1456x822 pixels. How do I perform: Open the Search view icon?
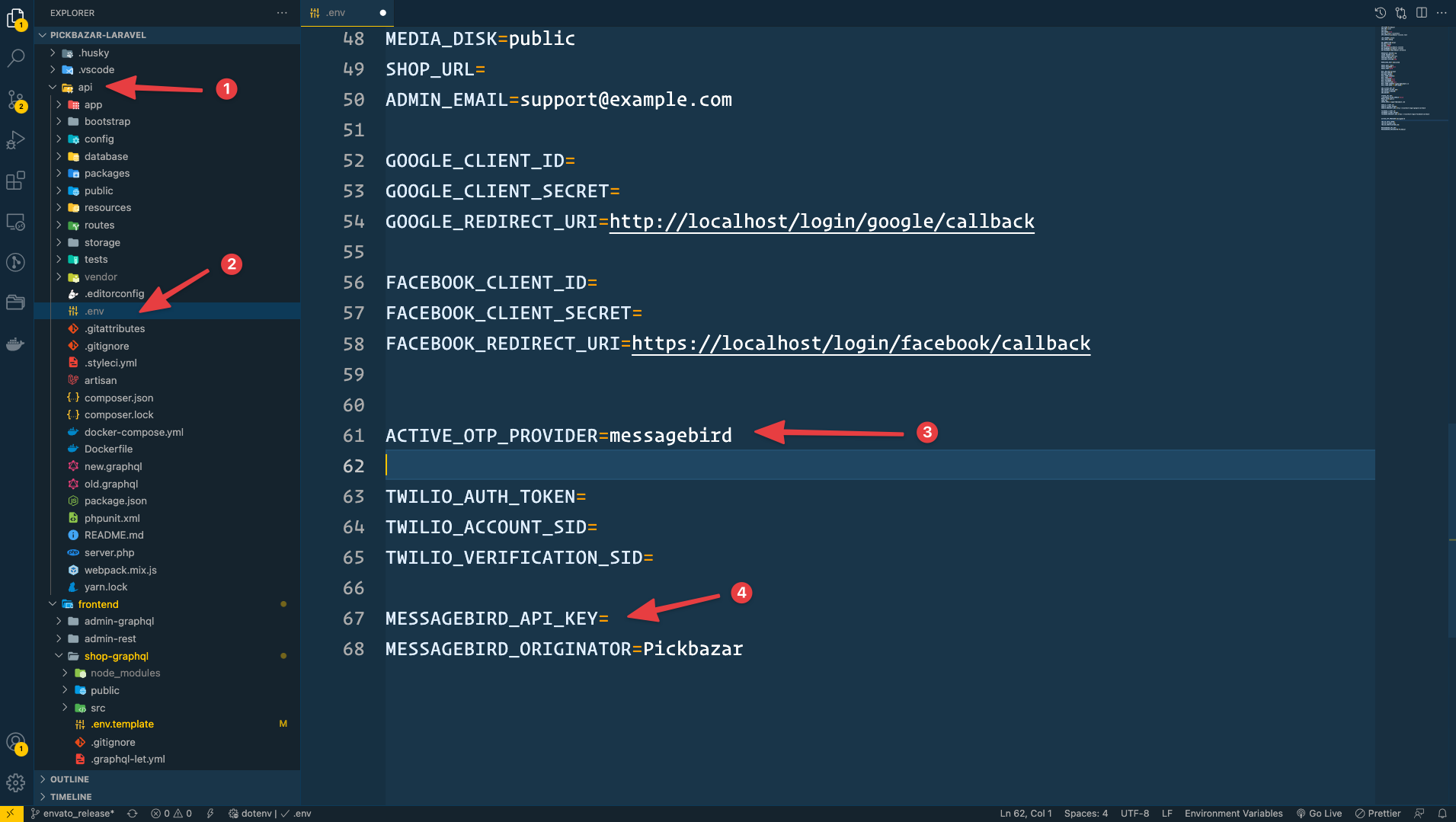[16, 58]
